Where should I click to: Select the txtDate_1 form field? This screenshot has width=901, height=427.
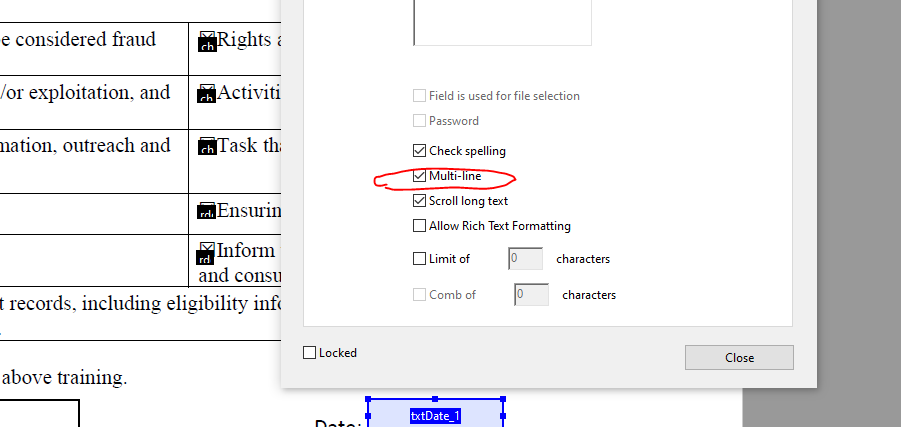(435, 413)
